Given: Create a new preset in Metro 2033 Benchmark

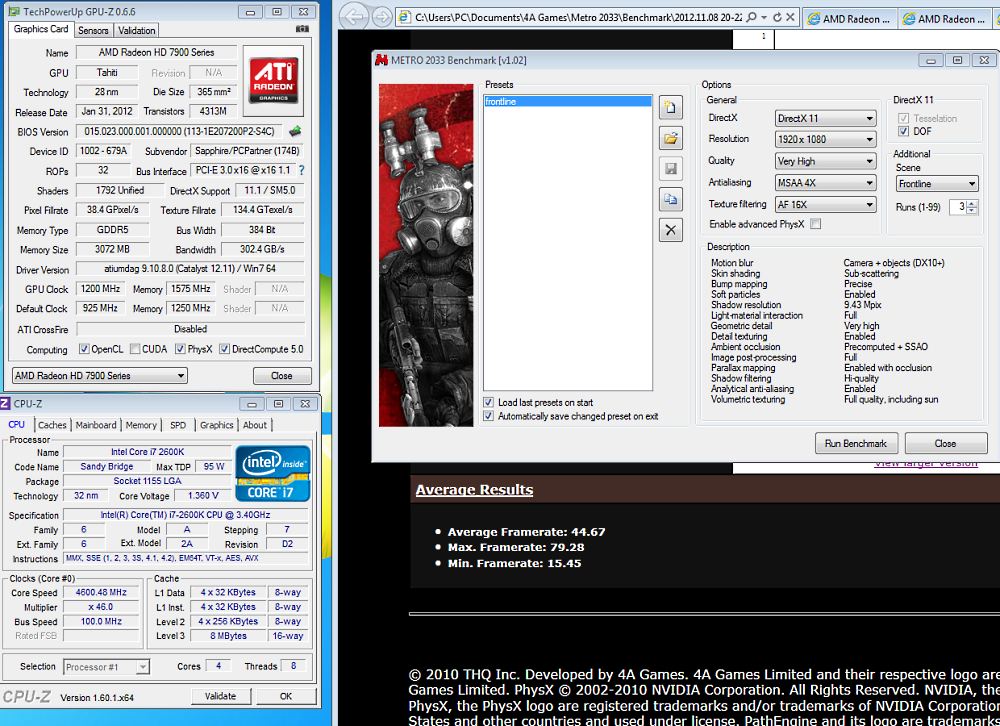Looking at the screenshot, I should pyautogui.click(x=670, y=107).
